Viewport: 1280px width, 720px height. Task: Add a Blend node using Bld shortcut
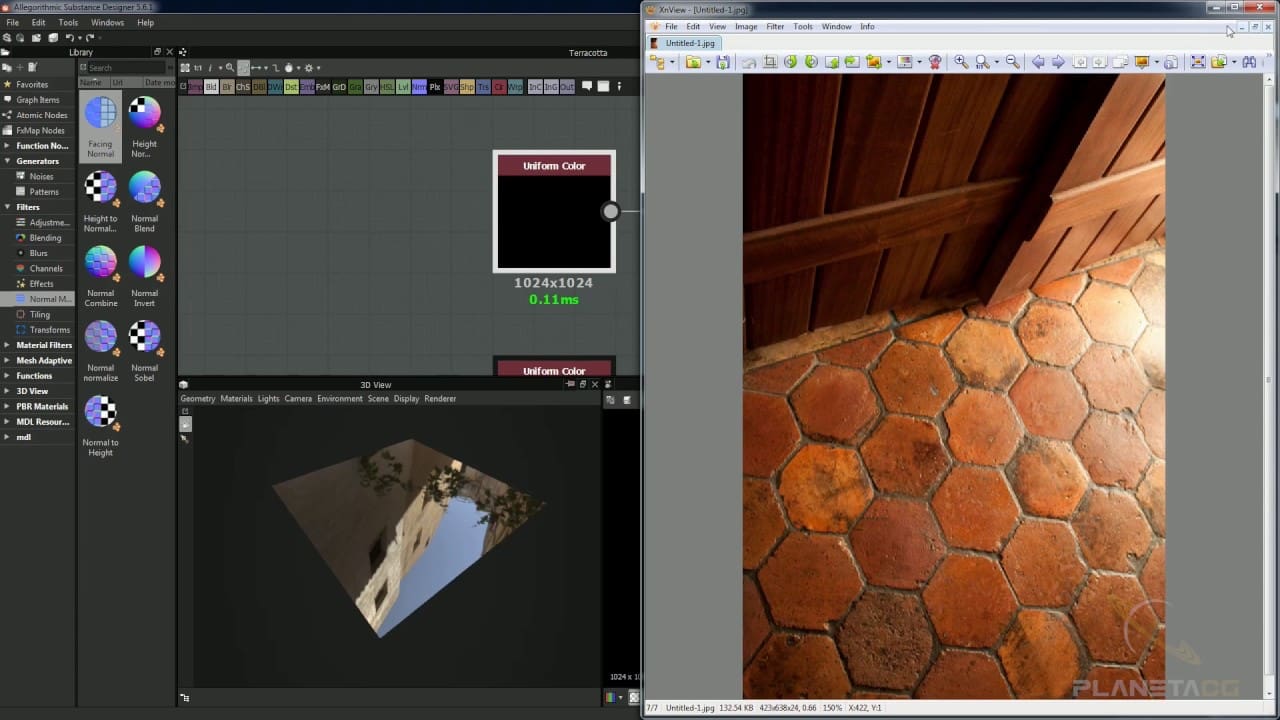click(x=211, y=87)
